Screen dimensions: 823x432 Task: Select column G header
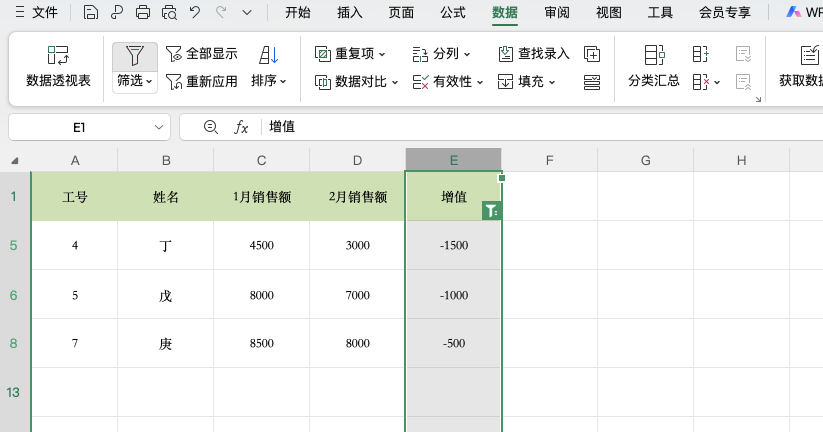(x=646, y=160)
